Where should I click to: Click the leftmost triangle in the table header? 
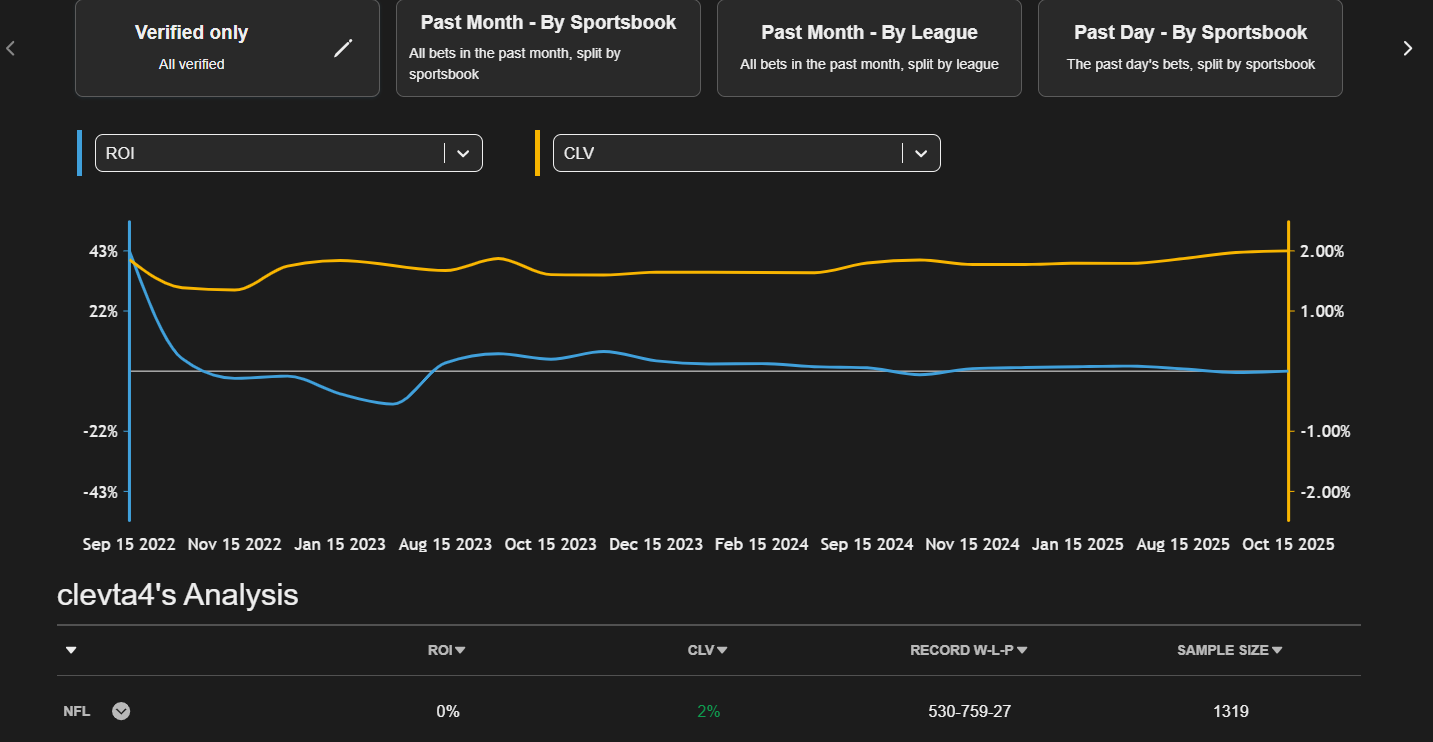[71, 650]
